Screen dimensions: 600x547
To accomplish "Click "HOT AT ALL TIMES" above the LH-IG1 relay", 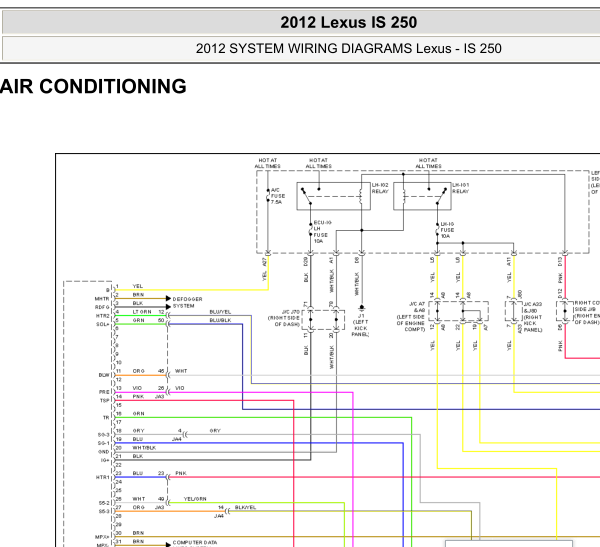I will click(428, 163).
